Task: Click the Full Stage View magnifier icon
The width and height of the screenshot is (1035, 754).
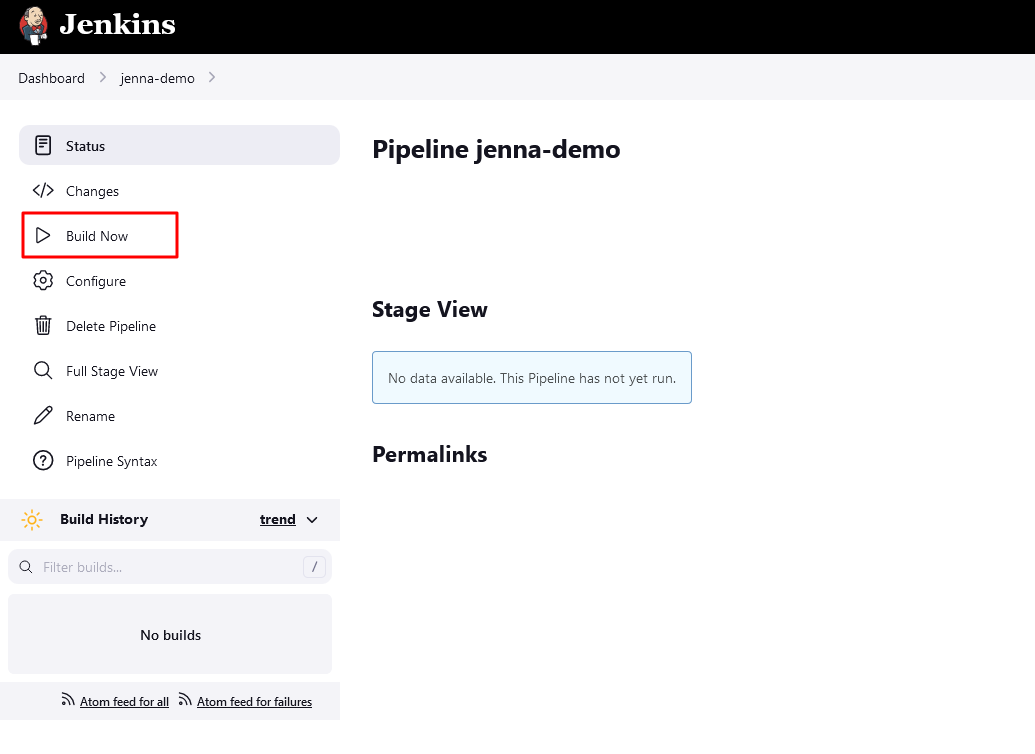Action: coord(43,370)
